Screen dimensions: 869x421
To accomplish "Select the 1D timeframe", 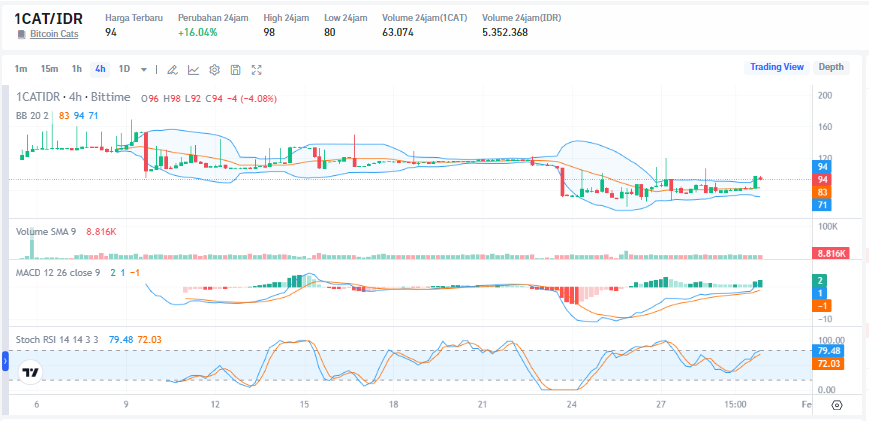I will coord(125,69).
